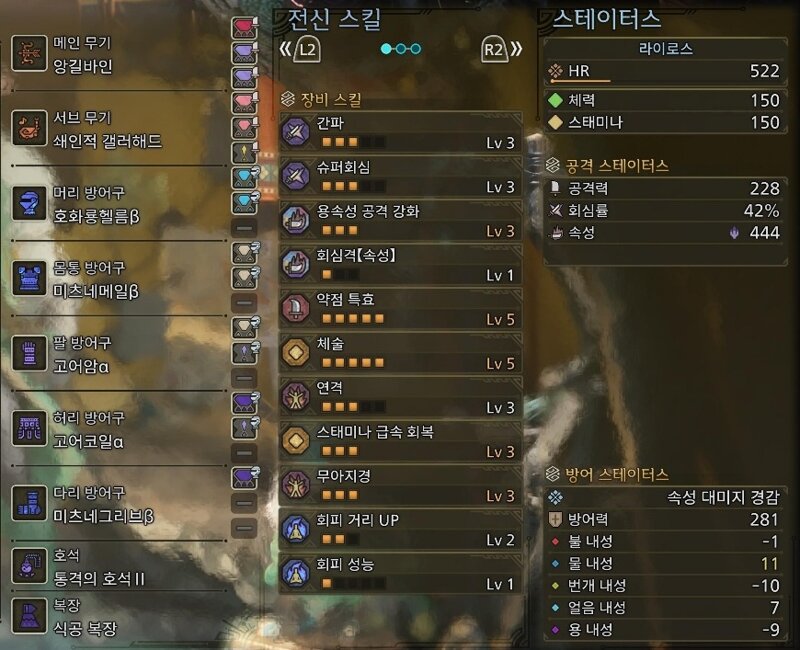Image resolution: width=800 pixels, height=650 pixels.
Task: Select the third page indicator dot
Action: pyautogui.click(x=416, y=48)
